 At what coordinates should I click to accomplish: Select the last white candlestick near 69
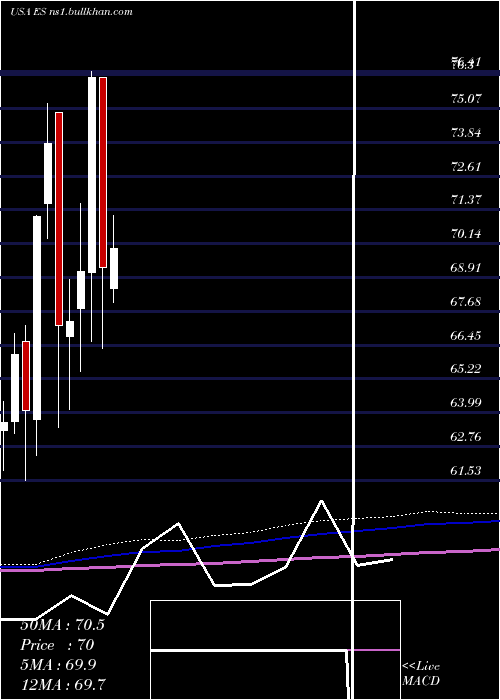click(114, 269)
